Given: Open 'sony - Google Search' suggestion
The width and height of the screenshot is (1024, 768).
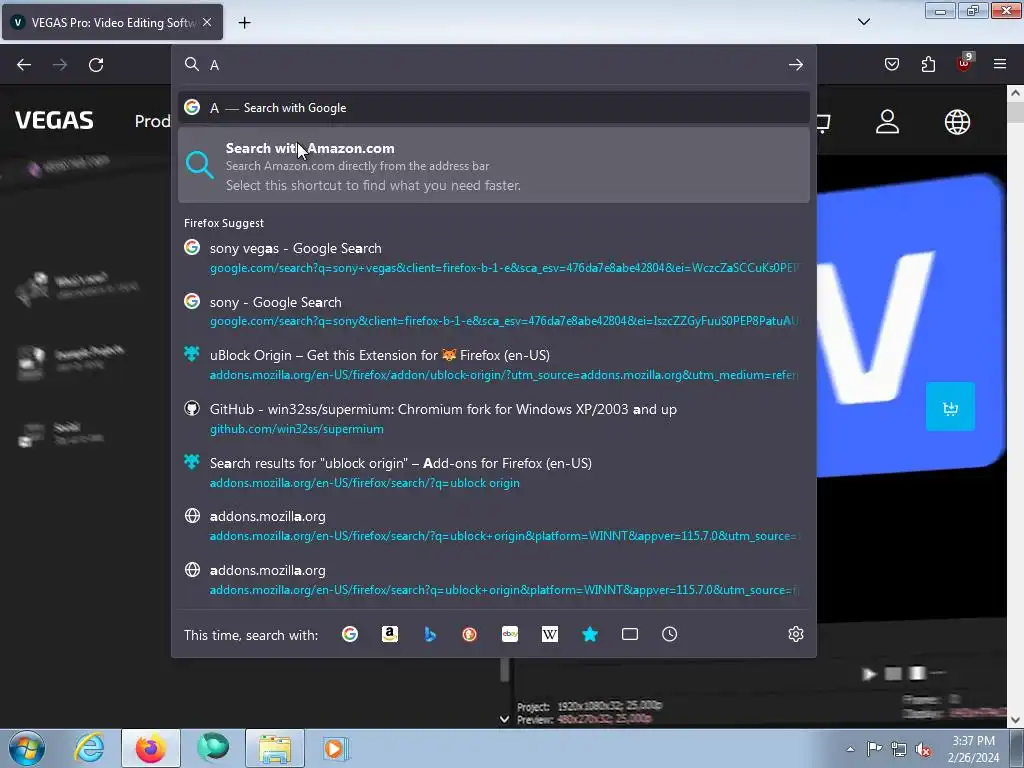Looking at the screenshot, I should coord(494,312).
